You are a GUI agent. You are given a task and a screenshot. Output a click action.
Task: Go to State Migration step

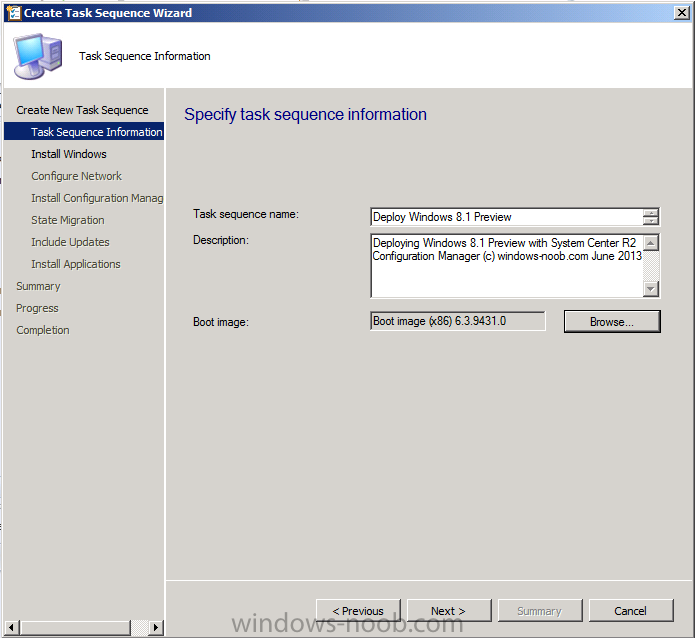(x=68, y=220)
